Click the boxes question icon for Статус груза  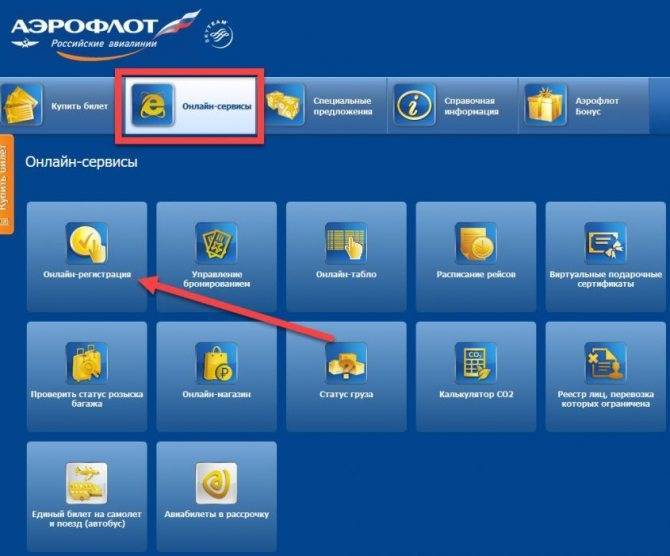click(x=346, y=363)
